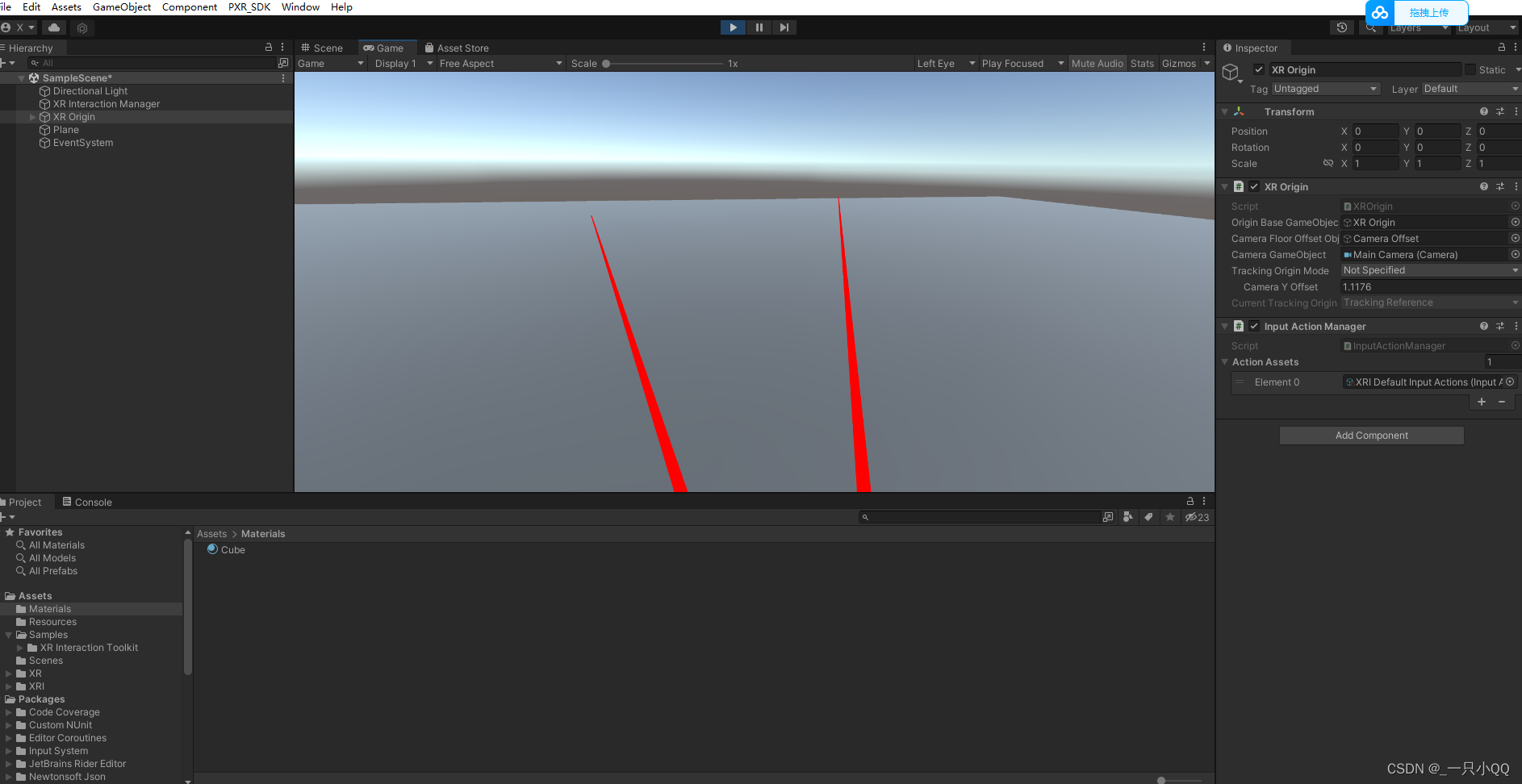
Task: Open the Layer Default dropdown
Action: coord(1470,89)
